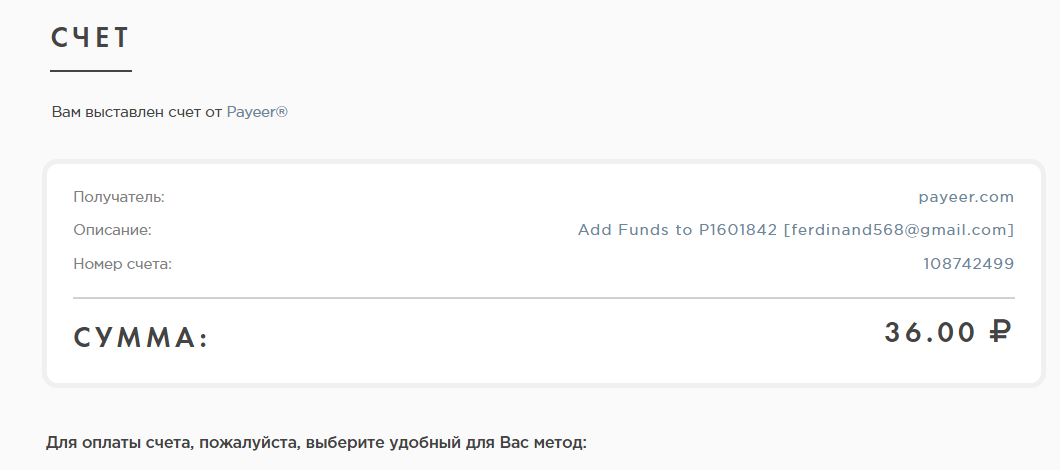This screenshot has width=1060, height=470.
Task: Open the Payeer® link
Action: click(257, 112)
